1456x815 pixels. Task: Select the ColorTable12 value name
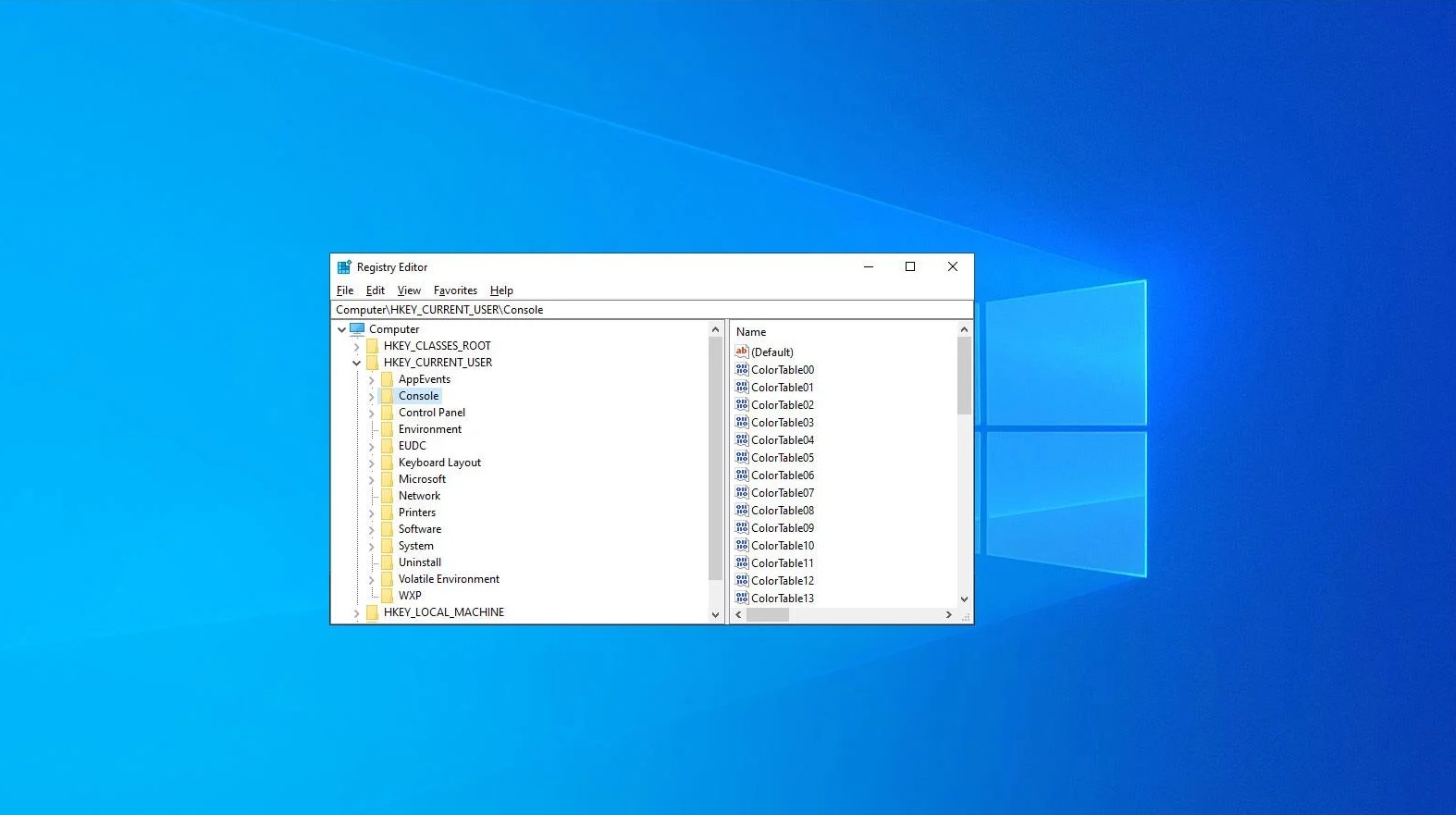pos(783,581)
